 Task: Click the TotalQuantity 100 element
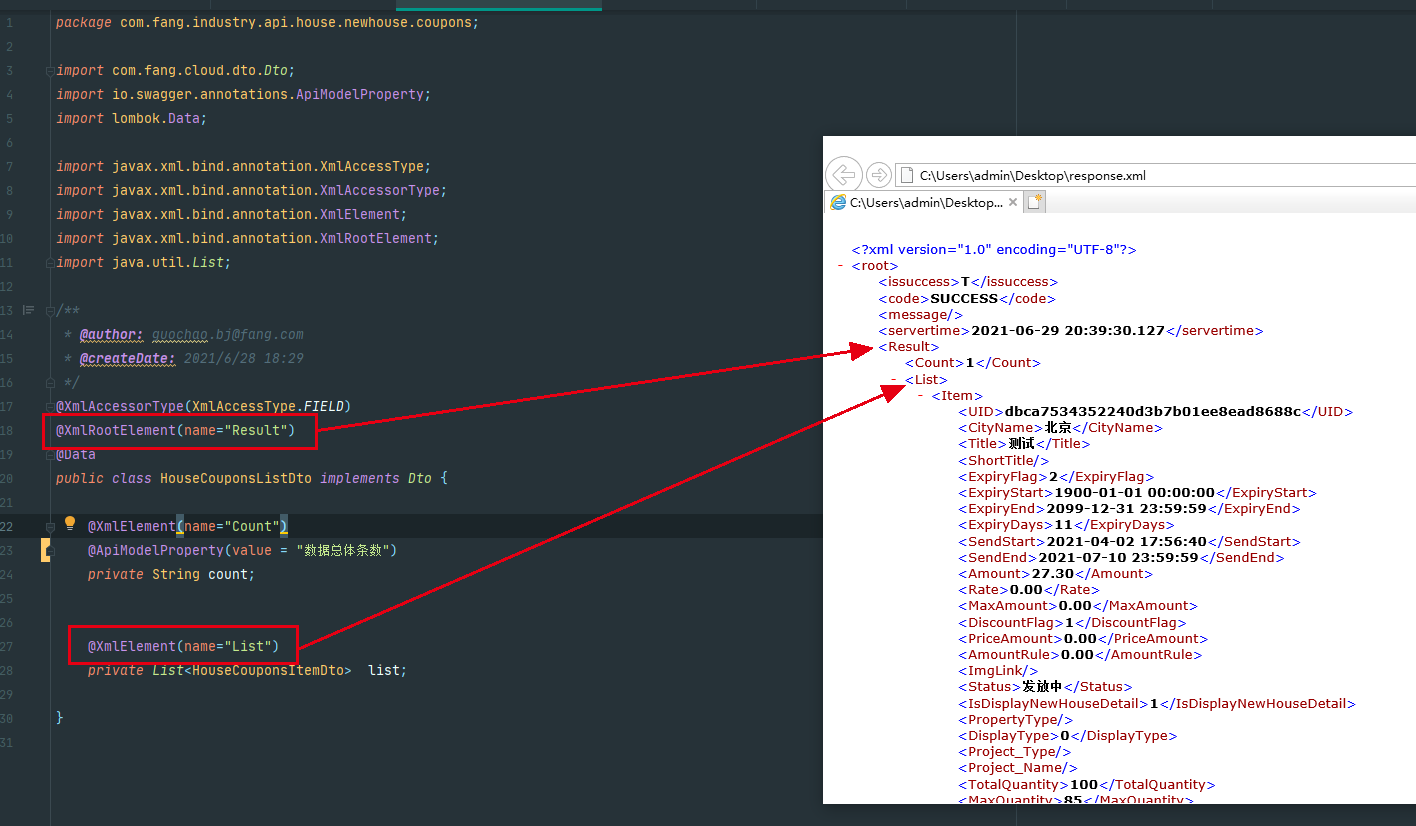[1087, 785]
